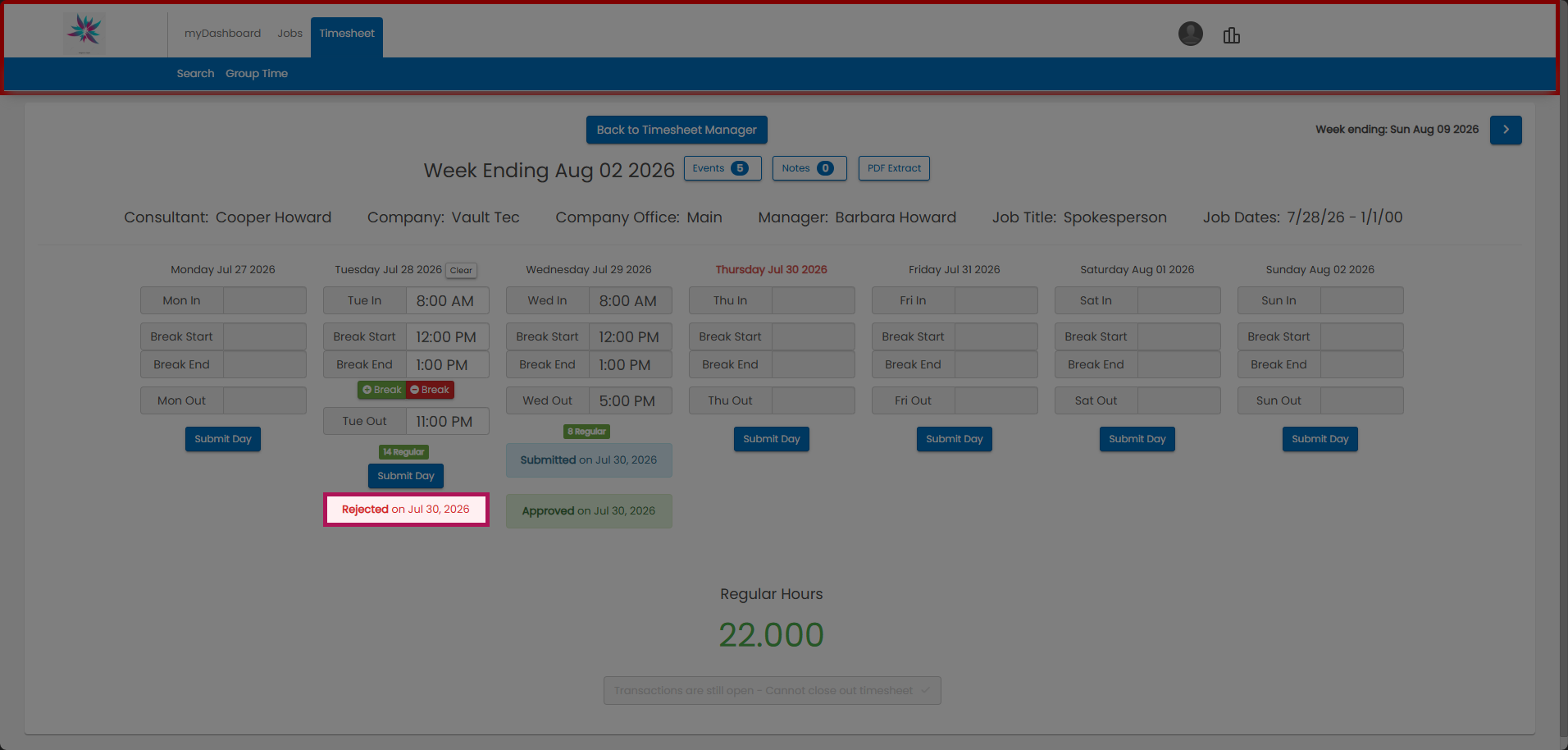Viewport: 1568px width, 750px height.
Task: Remove a break on Tuesday
Action: [431, 390]
